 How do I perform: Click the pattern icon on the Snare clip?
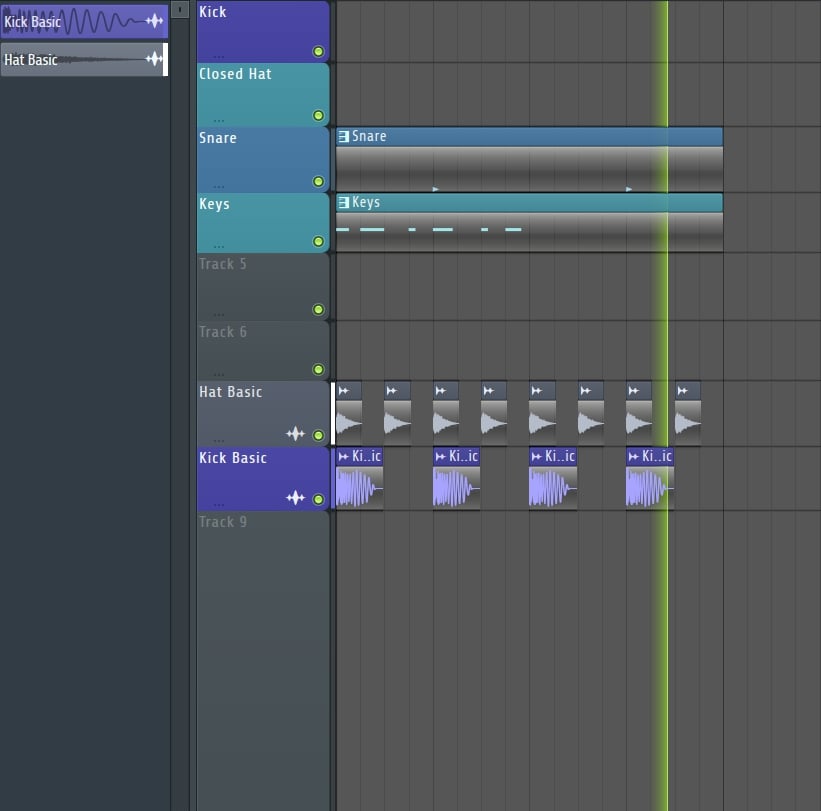tap(343, 137)
